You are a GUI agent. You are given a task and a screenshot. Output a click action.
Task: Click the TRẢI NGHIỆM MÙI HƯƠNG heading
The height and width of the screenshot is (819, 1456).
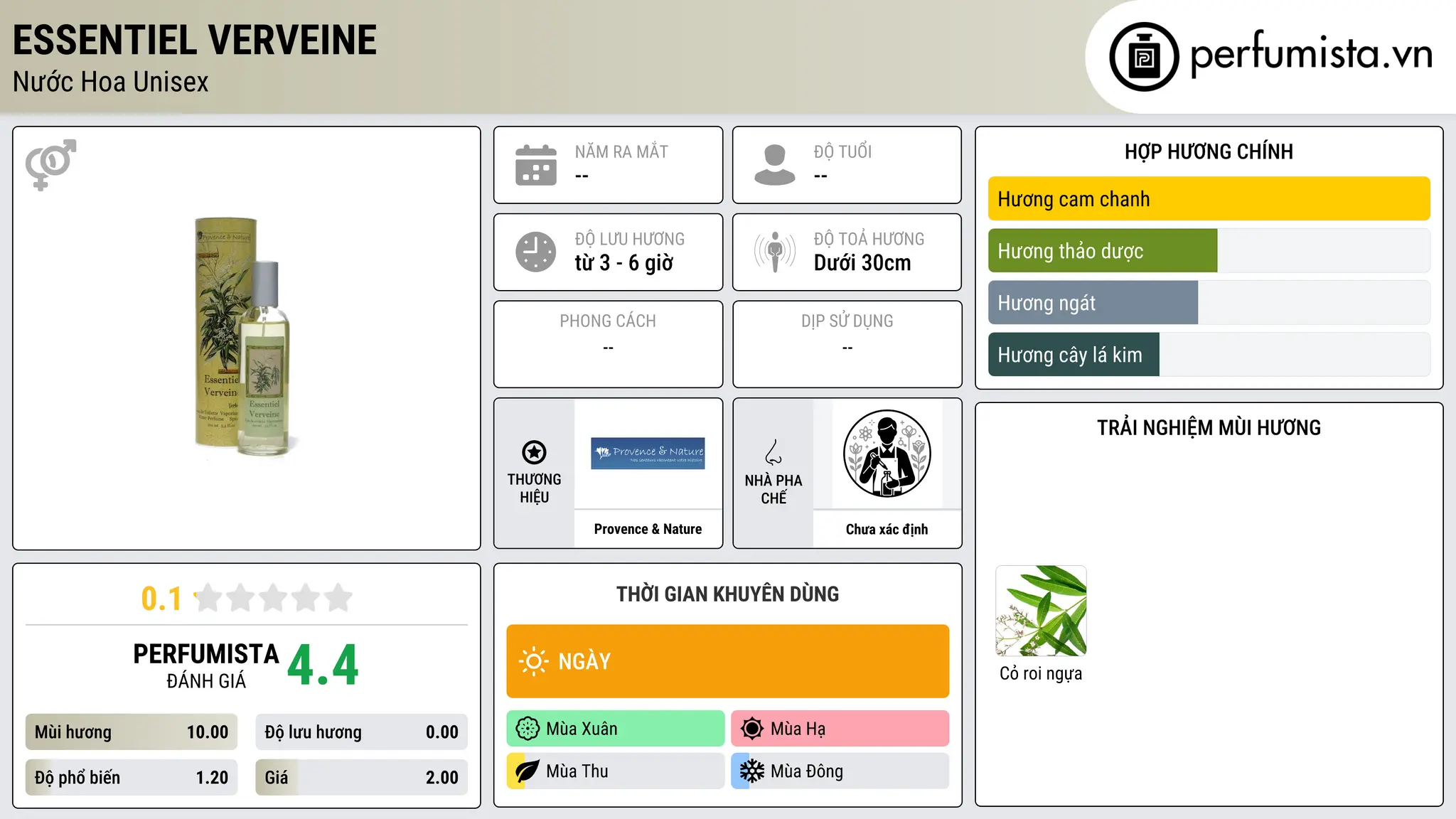(1209, 428)
